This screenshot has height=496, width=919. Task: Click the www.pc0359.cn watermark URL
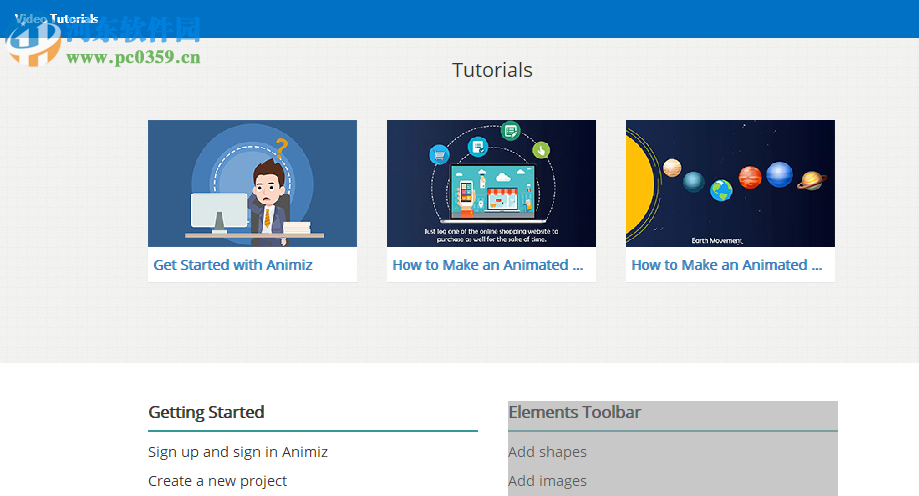coord(133,57)
